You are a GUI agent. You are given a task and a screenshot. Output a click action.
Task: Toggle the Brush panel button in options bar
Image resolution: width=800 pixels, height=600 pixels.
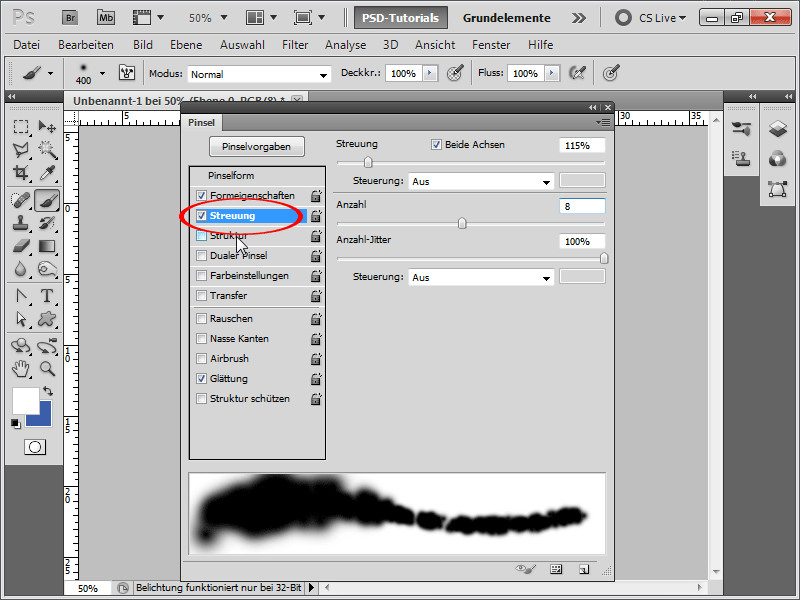pos(127,73)
